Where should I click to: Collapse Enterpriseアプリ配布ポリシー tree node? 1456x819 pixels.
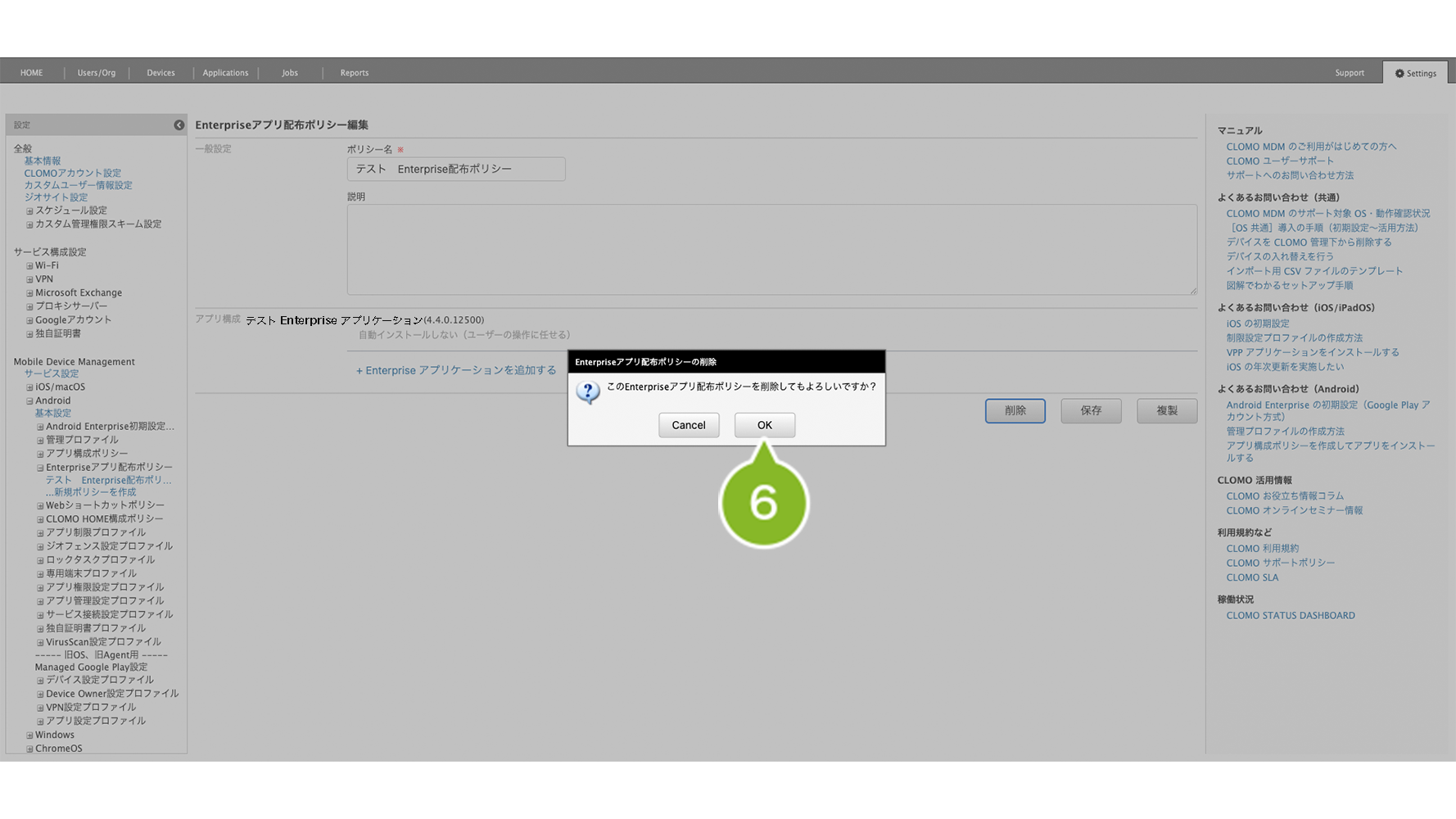pyautogui.click(x=40, y=468)
